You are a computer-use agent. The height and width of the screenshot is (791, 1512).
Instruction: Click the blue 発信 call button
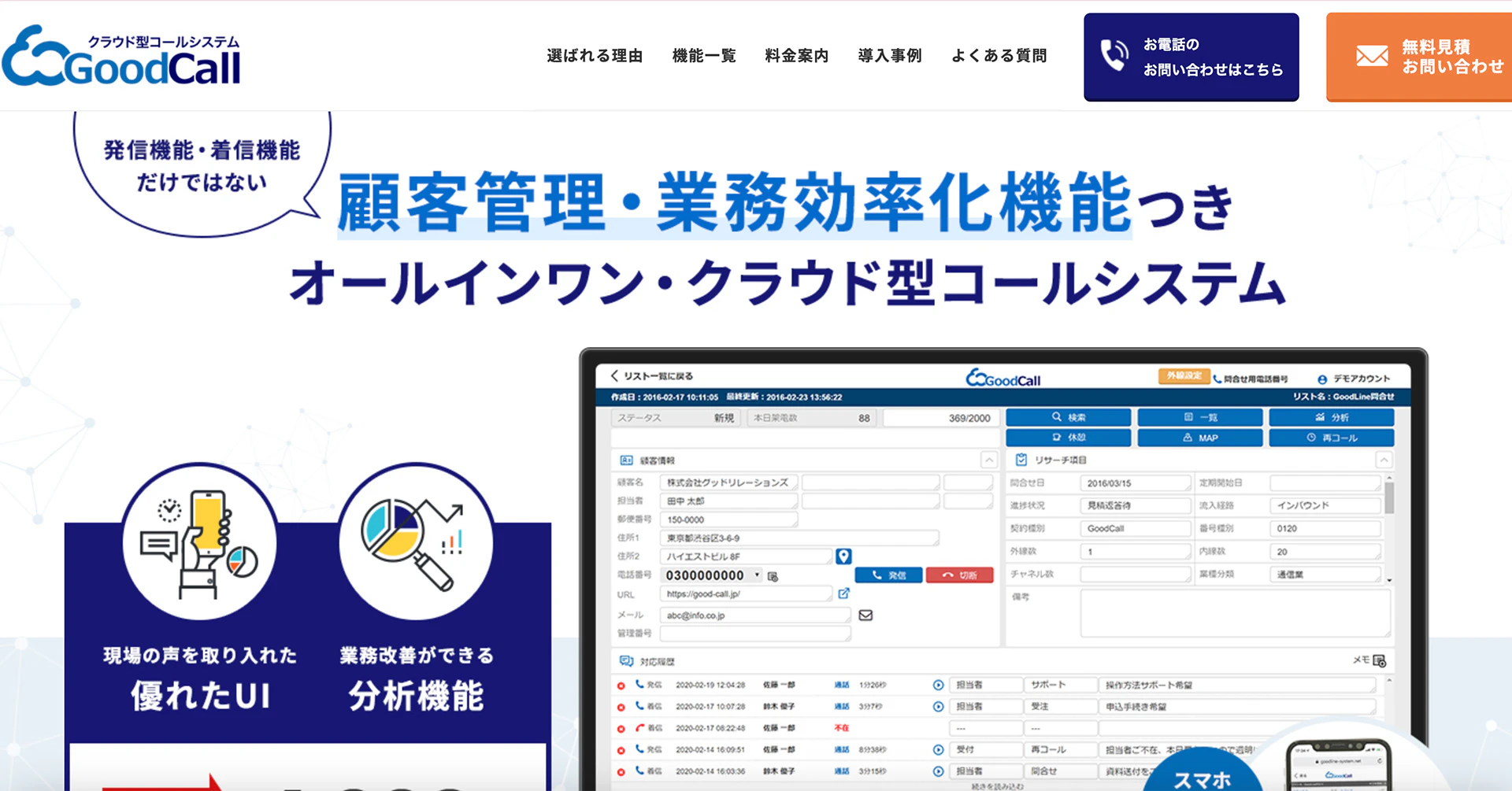point(888,575)
